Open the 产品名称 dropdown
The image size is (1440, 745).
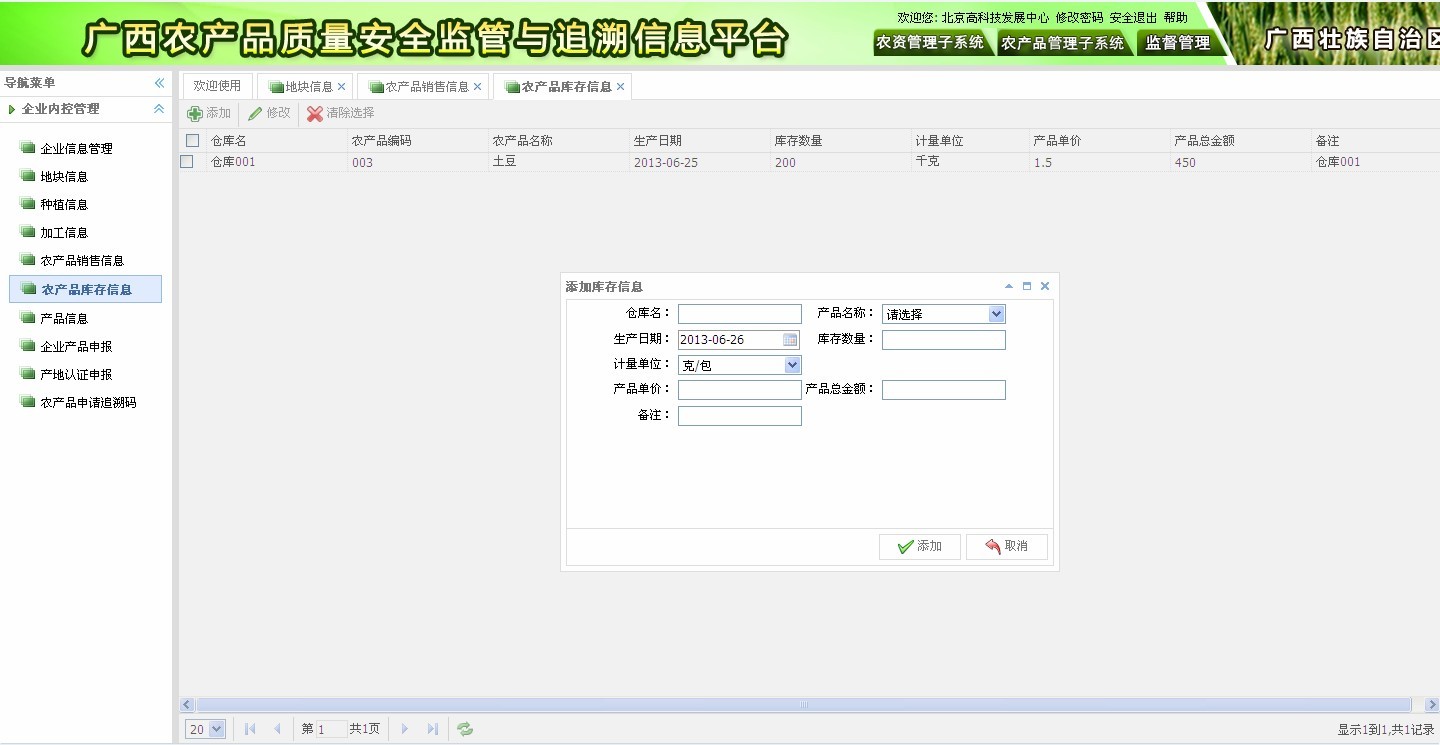click(x=995, y=314)
